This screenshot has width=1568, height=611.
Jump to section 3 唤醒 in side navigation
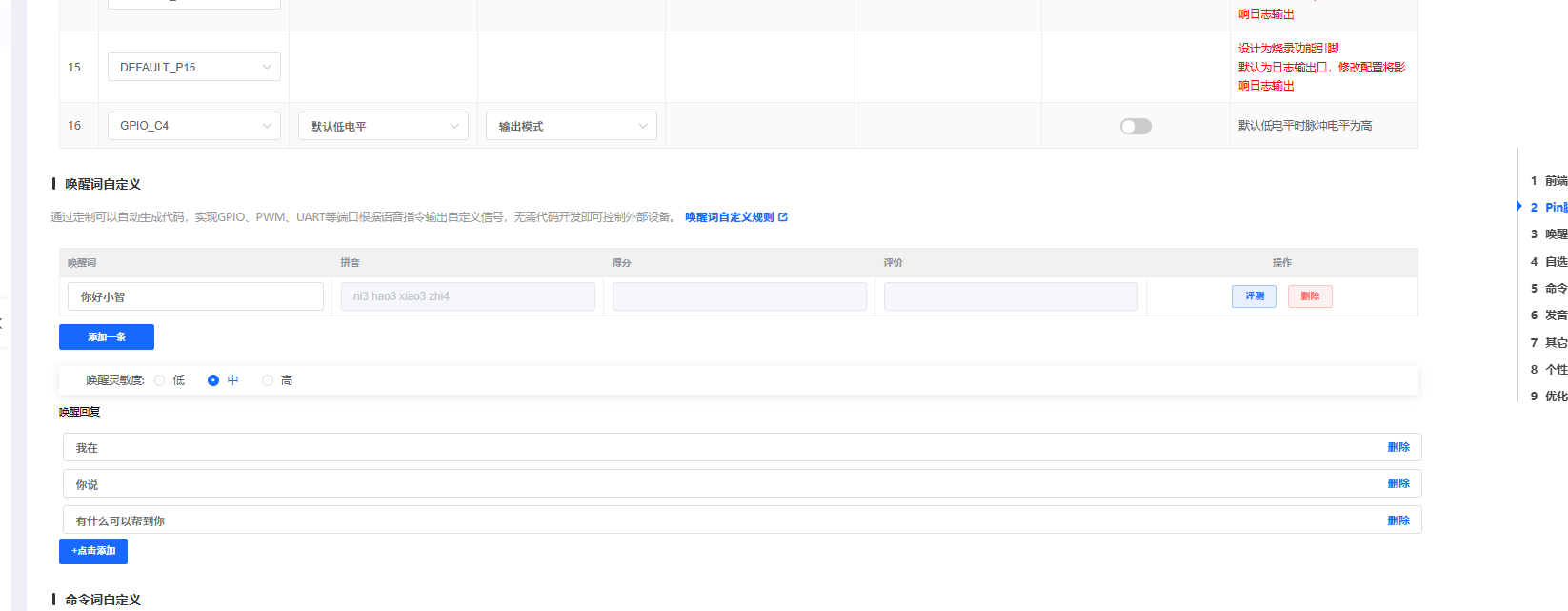[x=1549, y=234]
